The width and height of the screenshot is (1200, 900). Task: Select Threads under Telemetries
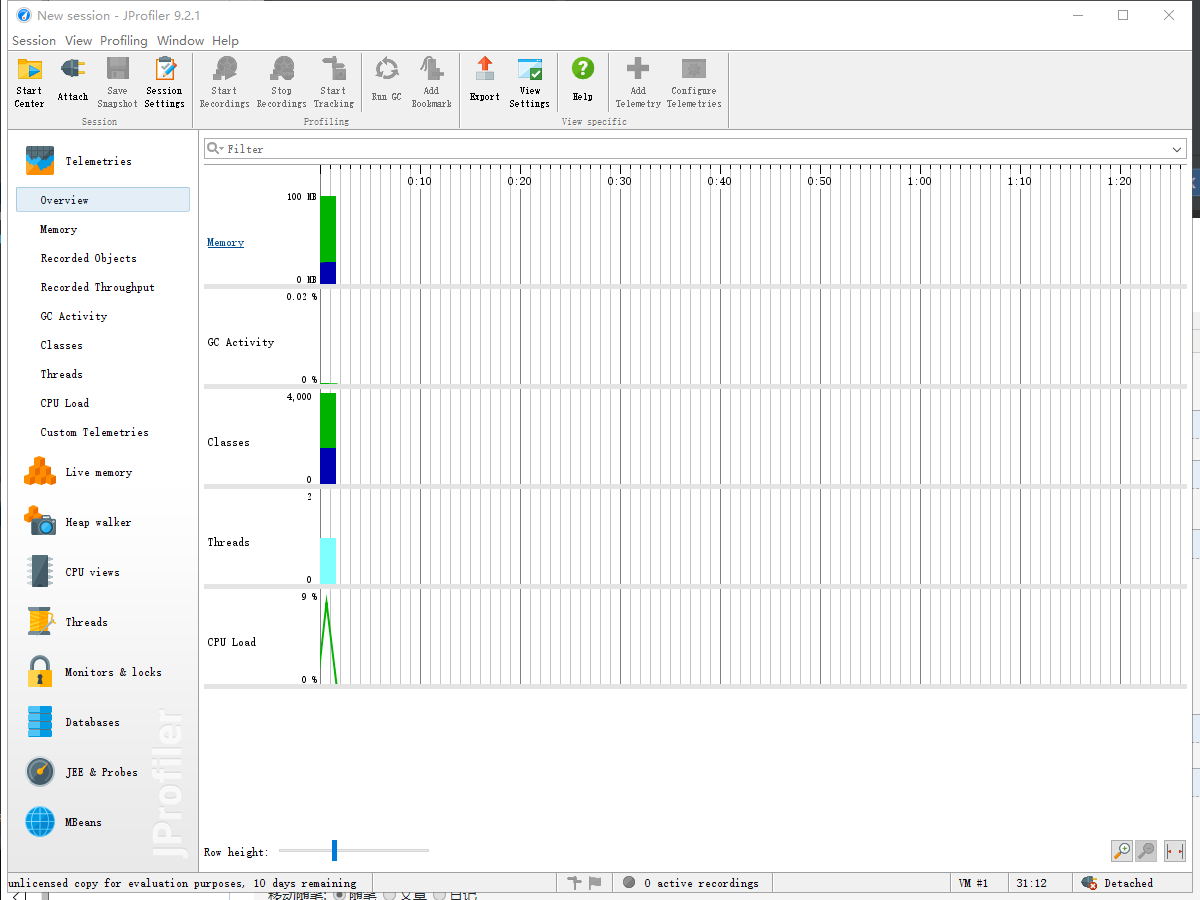[x=61, y=374]
